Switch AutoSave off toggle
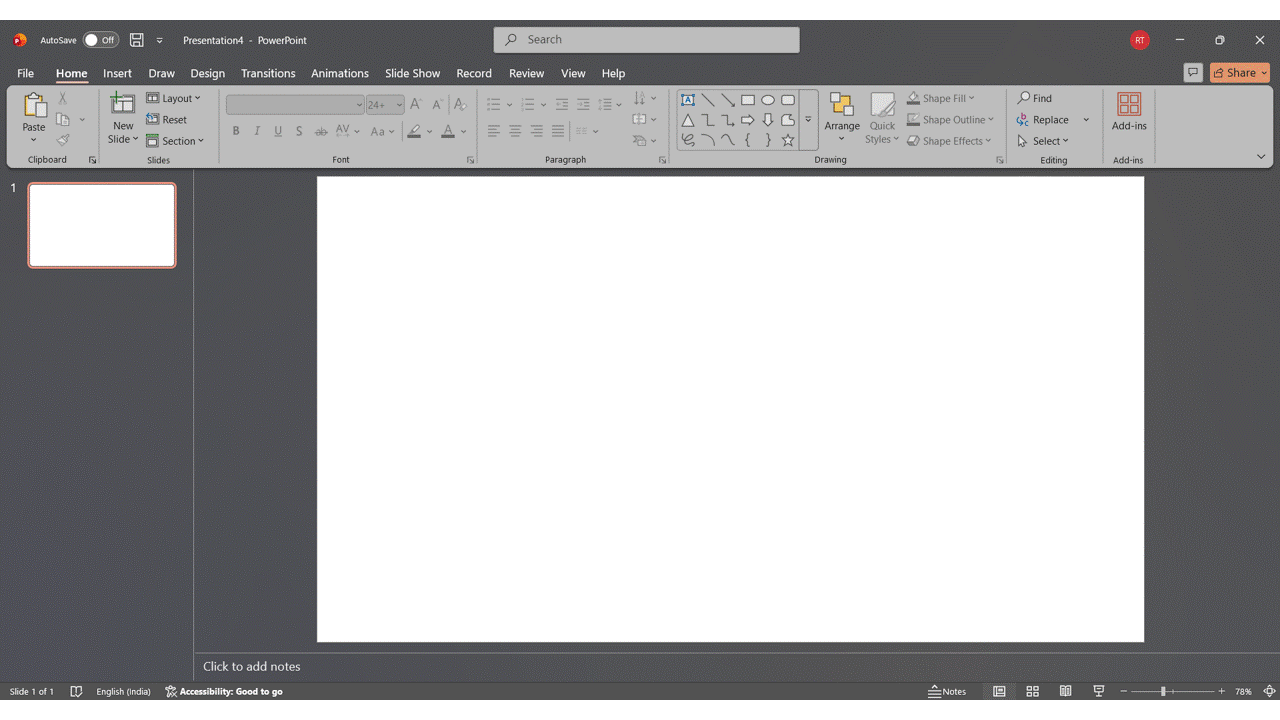The height and width of the screenshot is (720, 1280). coord(100,40)
